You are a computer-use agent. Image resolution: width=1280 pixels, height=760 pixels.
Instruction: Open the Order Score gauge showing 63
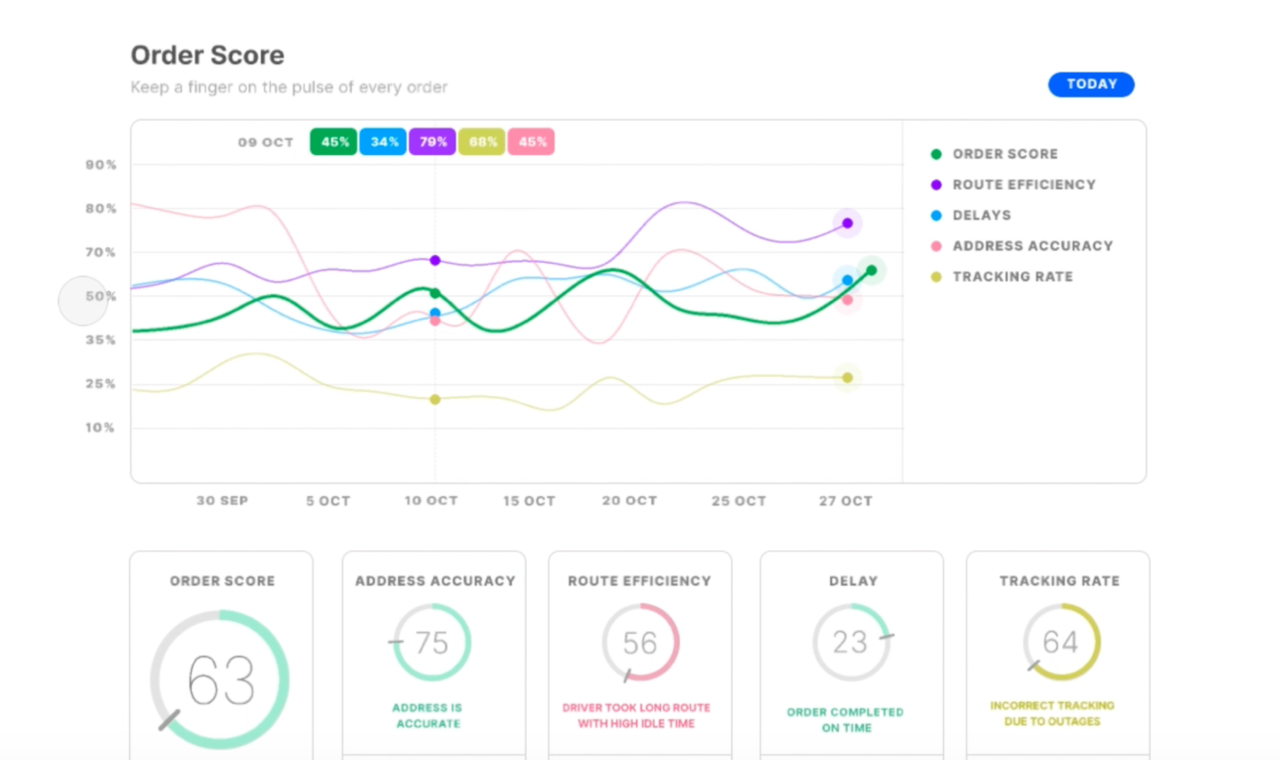(x=220, y=680)
